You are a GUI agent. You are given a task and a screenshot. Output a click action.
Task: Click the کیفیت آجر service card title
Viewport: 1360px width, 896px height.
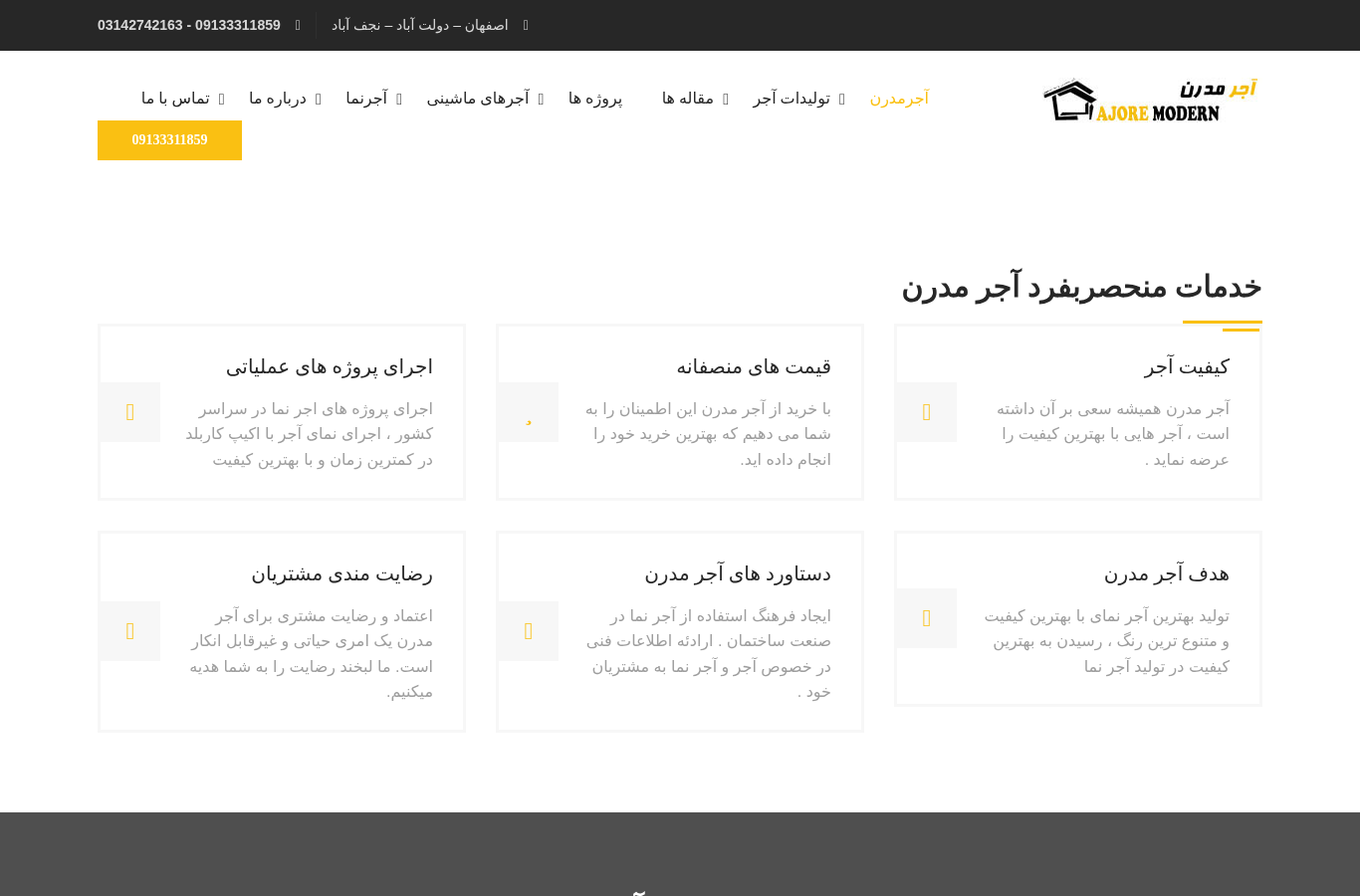click(x=1187, y=366)
